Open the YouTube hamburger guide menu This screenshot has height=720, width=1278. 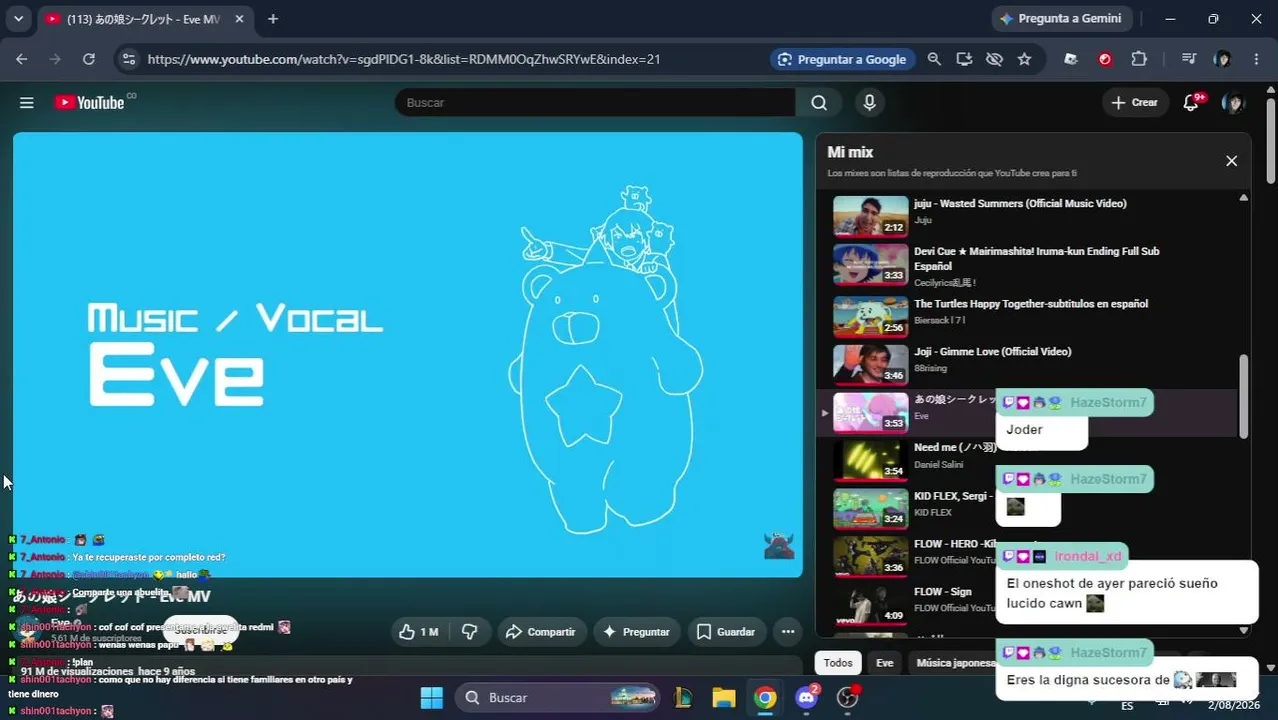coord(27,102)
